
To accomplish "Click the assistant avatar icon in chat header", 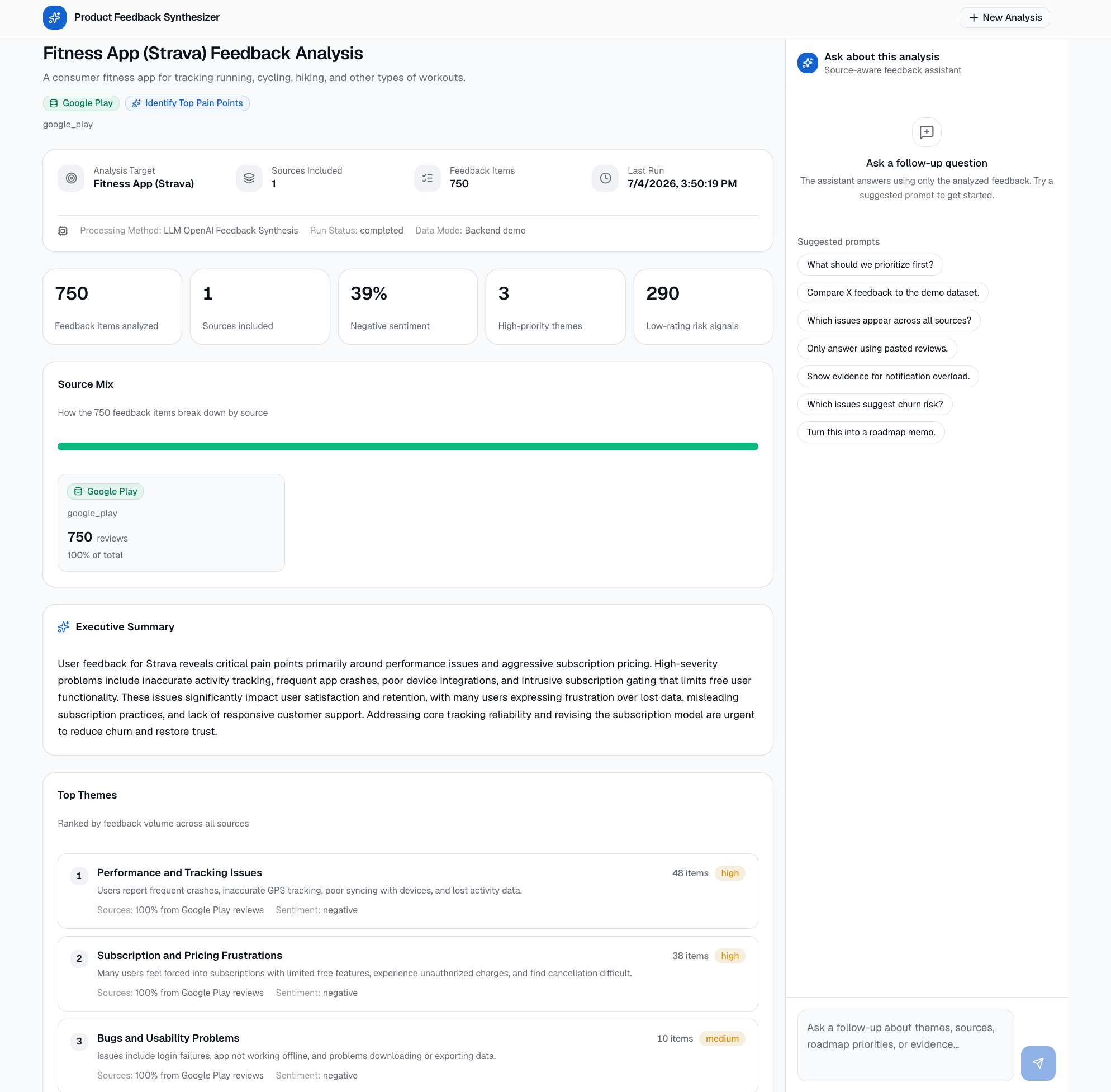I will point(808,63).
